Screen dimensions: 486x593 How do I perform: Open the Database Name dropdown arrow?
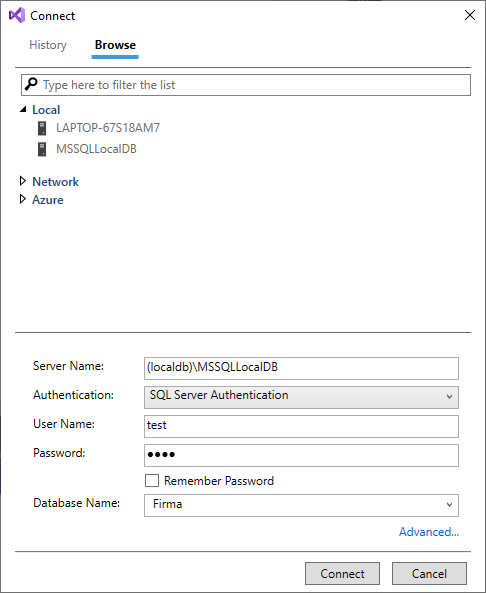pos(449,505)
